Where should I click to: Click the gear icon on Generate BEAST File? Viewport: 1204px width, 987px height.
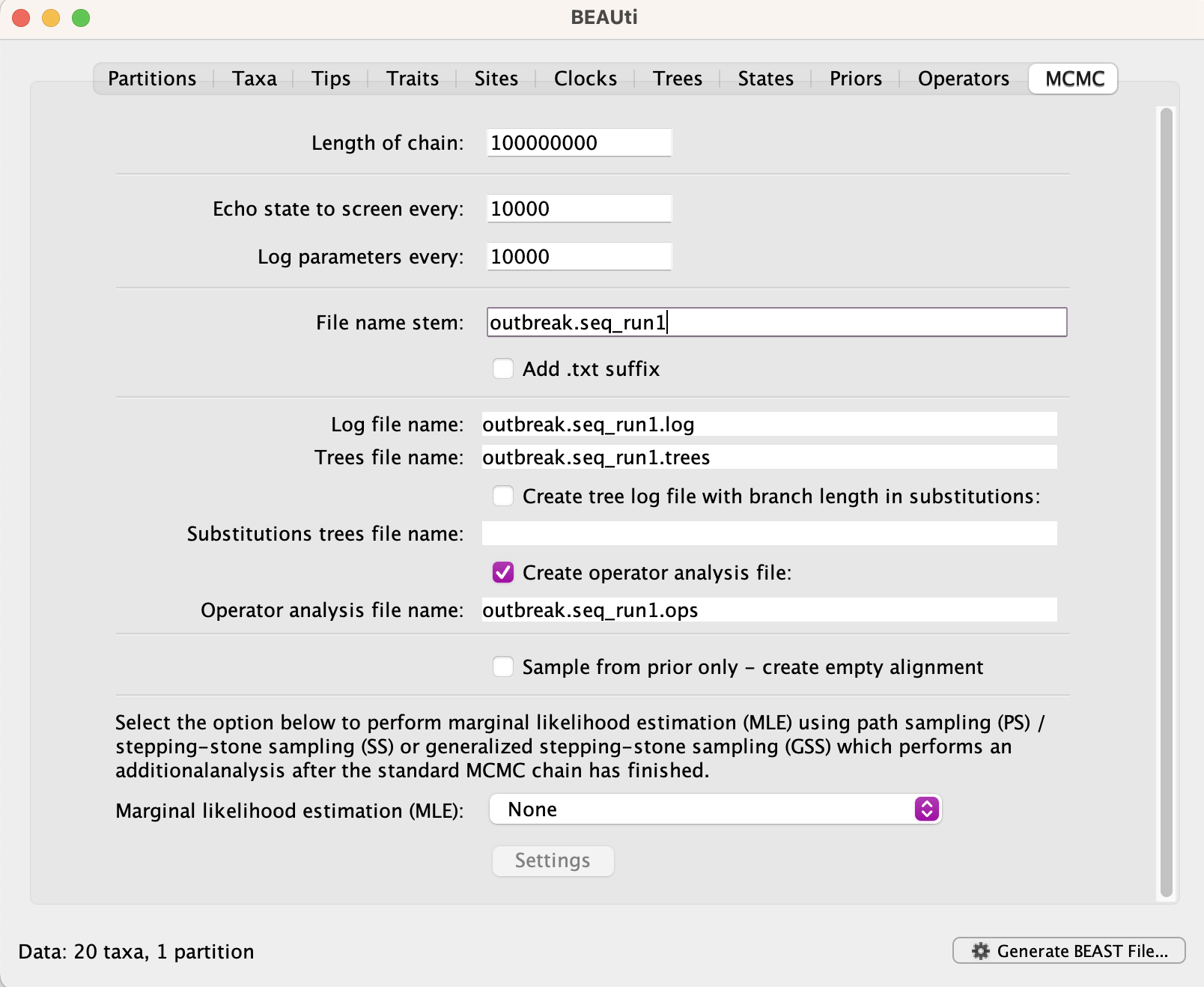coord(980,951)
